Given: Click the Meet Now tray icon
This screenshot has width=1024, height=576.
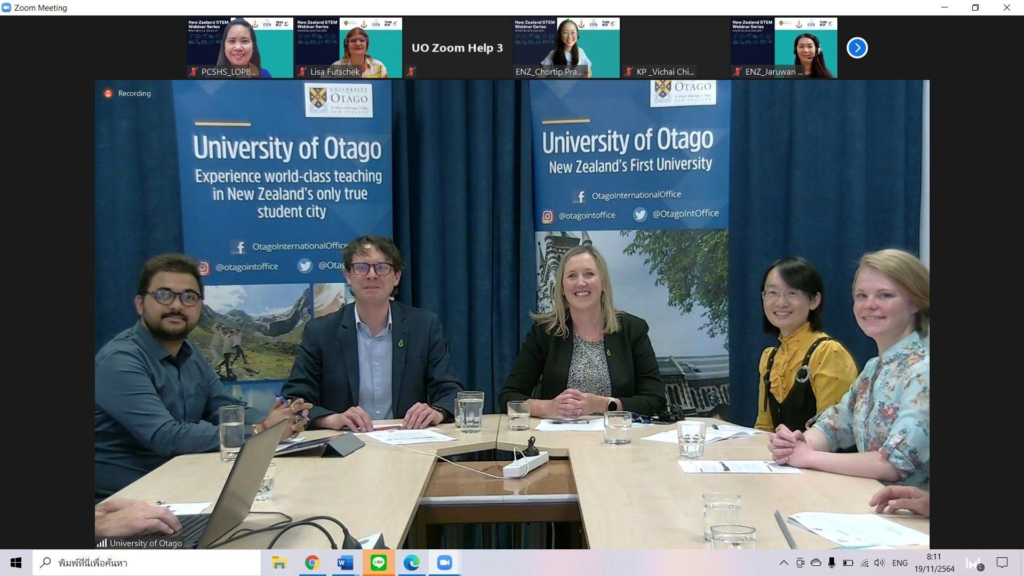Looking at the screenshot, I should (800, 562).
